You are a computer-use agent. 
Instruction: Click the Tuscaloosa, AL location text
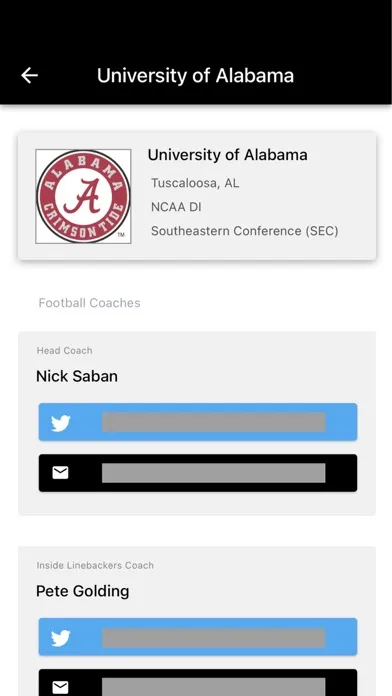click(195, 183)
